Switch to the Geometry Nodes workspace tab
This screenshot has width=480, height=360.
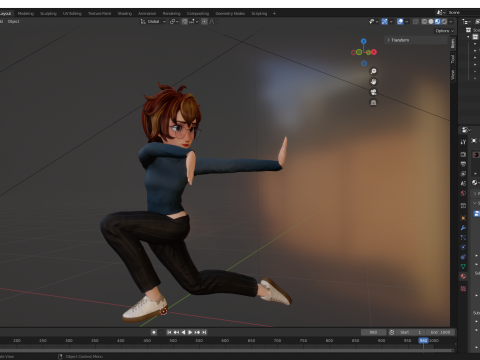[230, 13]
